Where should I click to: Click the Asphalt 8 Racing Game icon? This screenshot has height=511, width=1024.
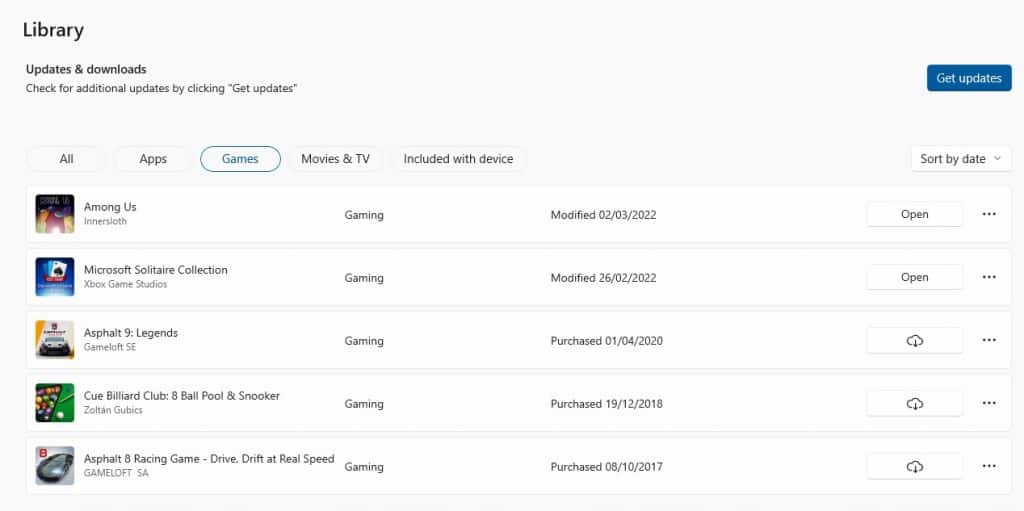coord(55,466)
